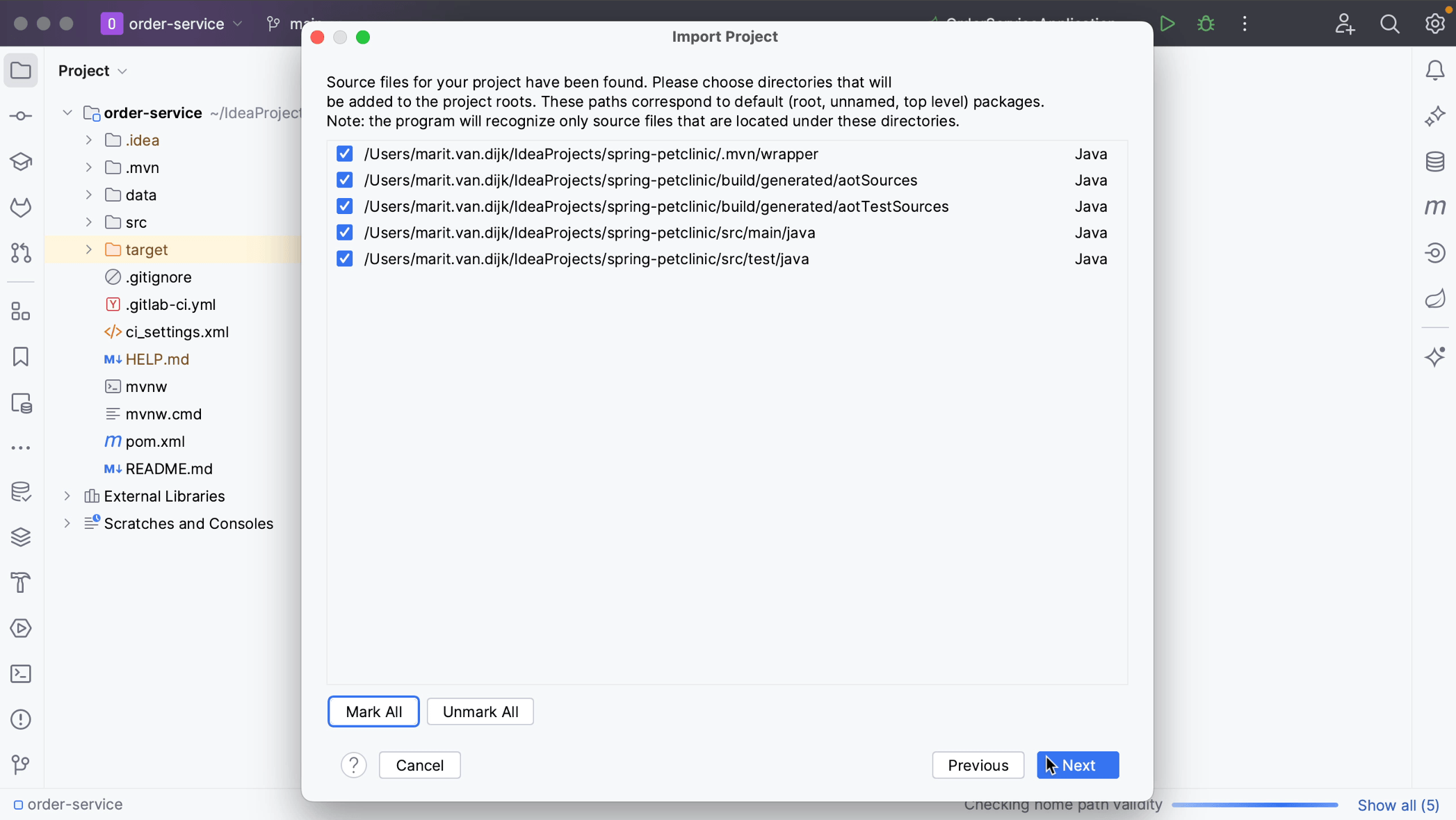Image resolution: width=1456 pixels, height=820 pixels.
Task: Open the Commit tool window
Action: point(20,115)
